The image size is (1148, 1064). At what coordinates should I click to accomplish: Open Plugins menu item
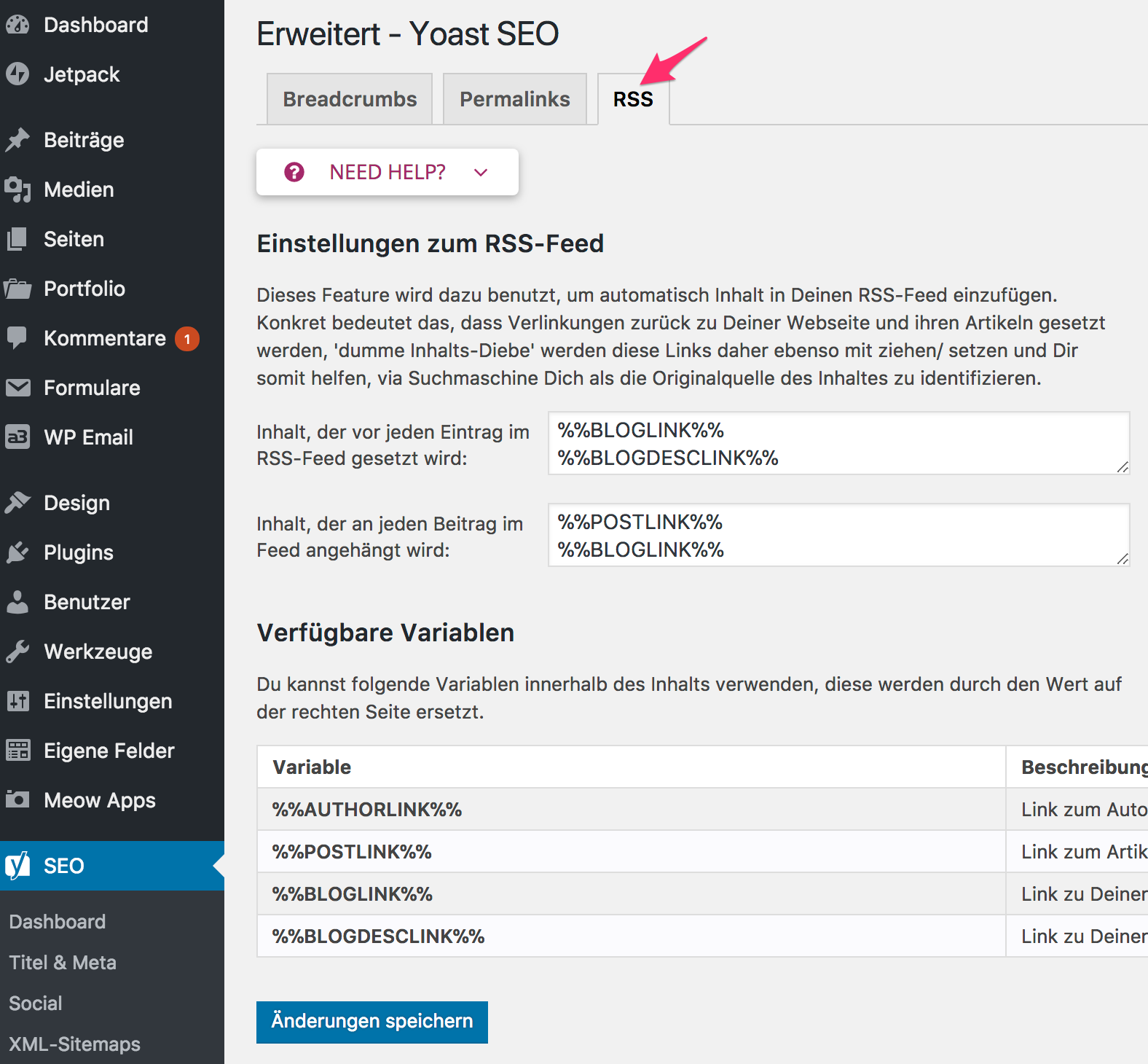point(112,552)
